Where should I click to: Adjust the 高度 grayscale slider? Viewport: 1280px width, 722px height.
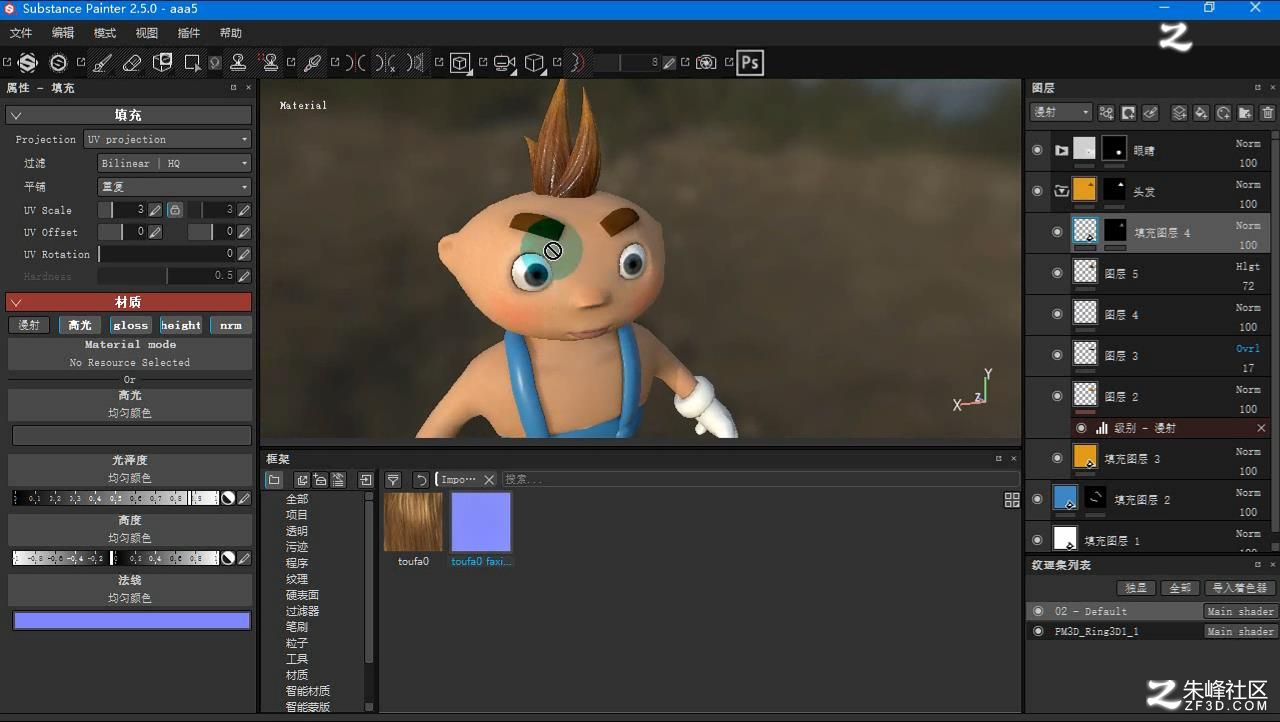click(115, 558)
